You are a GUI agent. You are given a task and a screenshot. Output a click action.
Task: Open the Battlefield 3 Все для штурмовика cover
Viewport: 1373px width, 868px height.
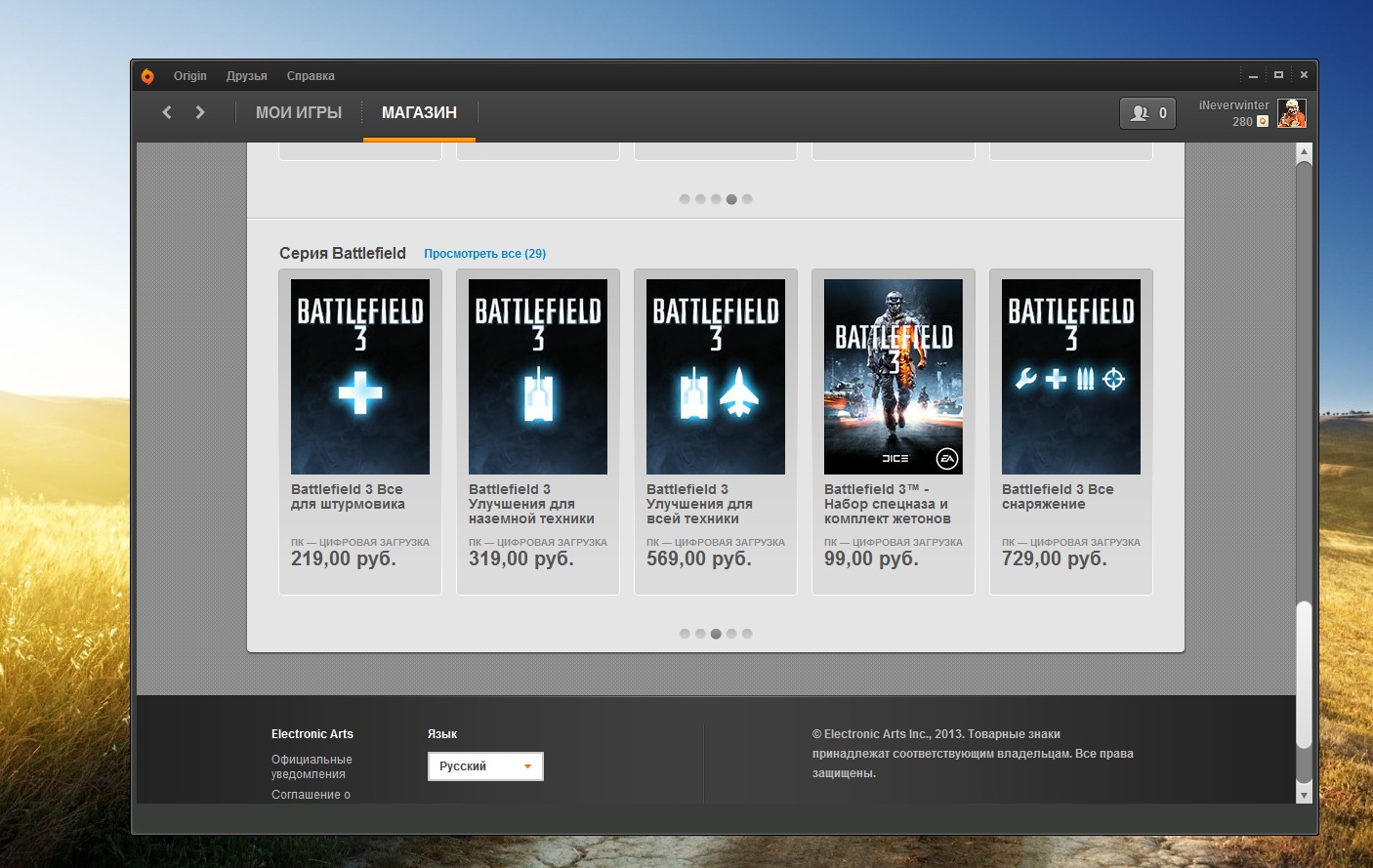coord(360,377)
